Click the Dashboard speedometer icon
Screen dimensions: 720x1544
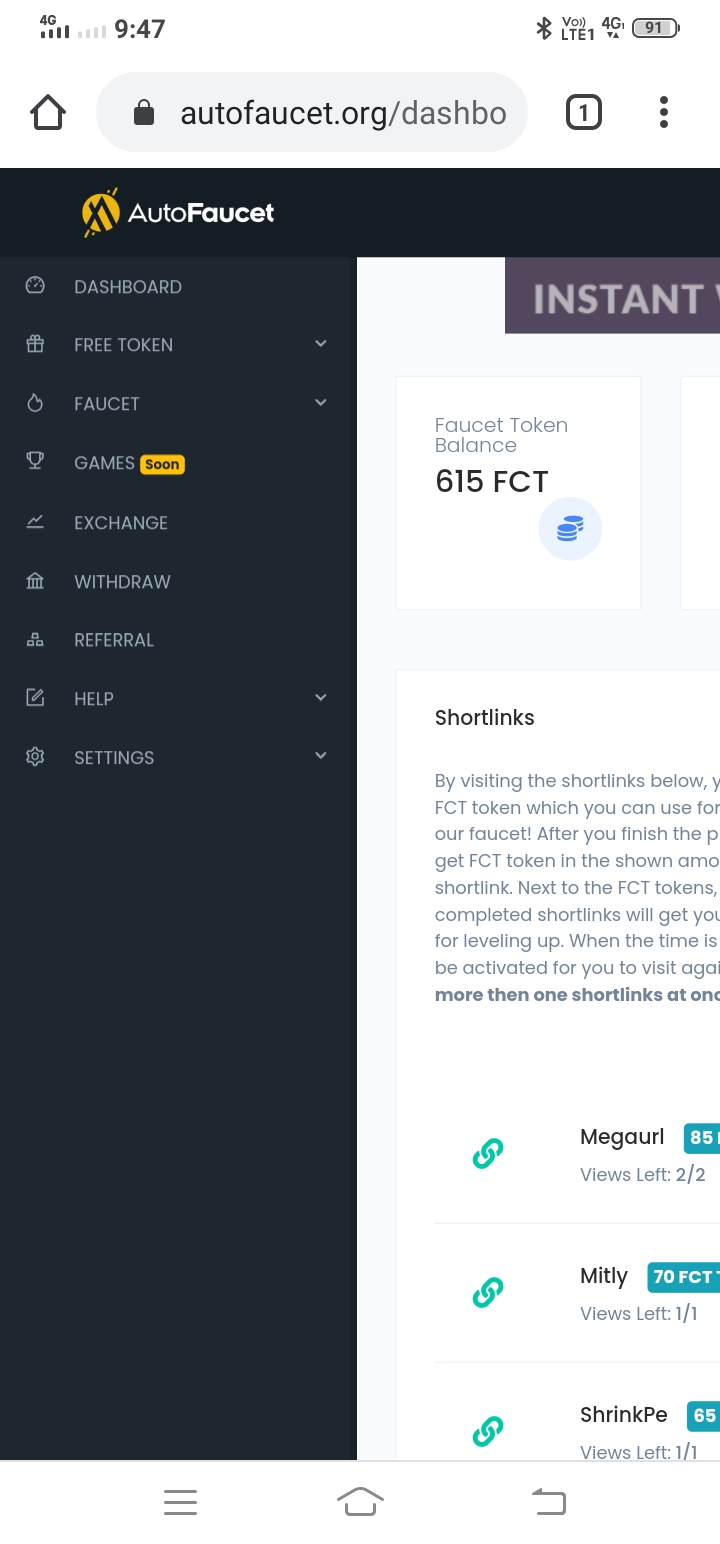click(x=35, y=286)
